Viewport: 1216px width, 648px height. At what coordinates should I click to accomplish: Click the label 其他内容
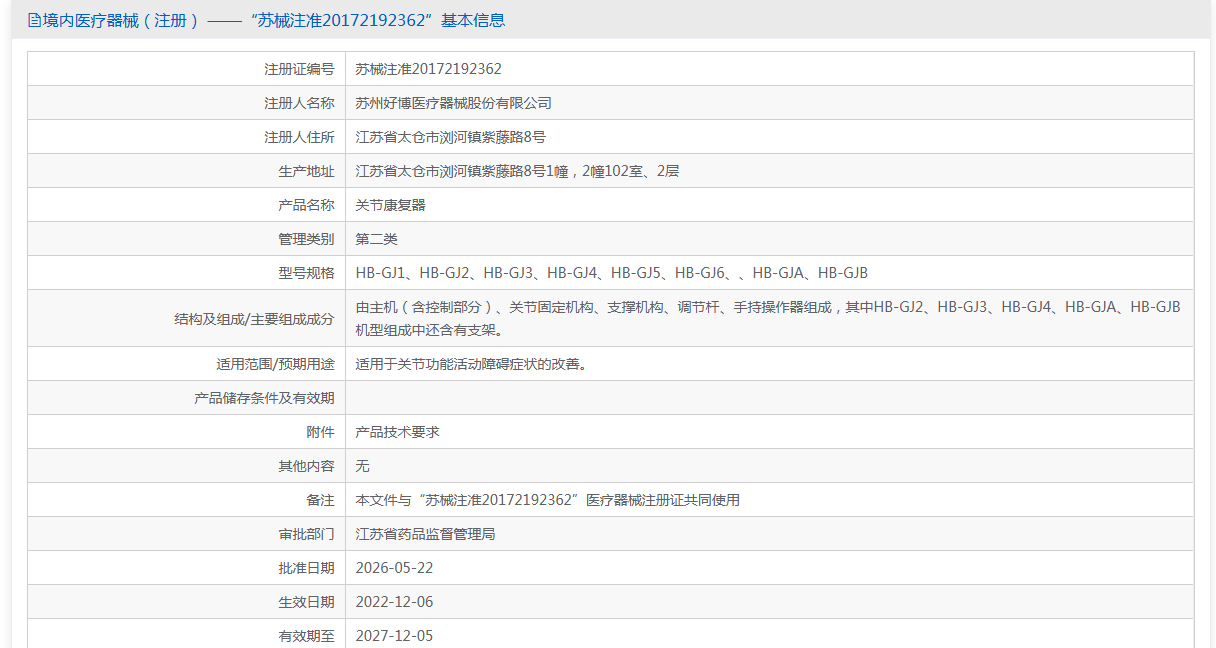pyautogui.click(x=306, y=466)
